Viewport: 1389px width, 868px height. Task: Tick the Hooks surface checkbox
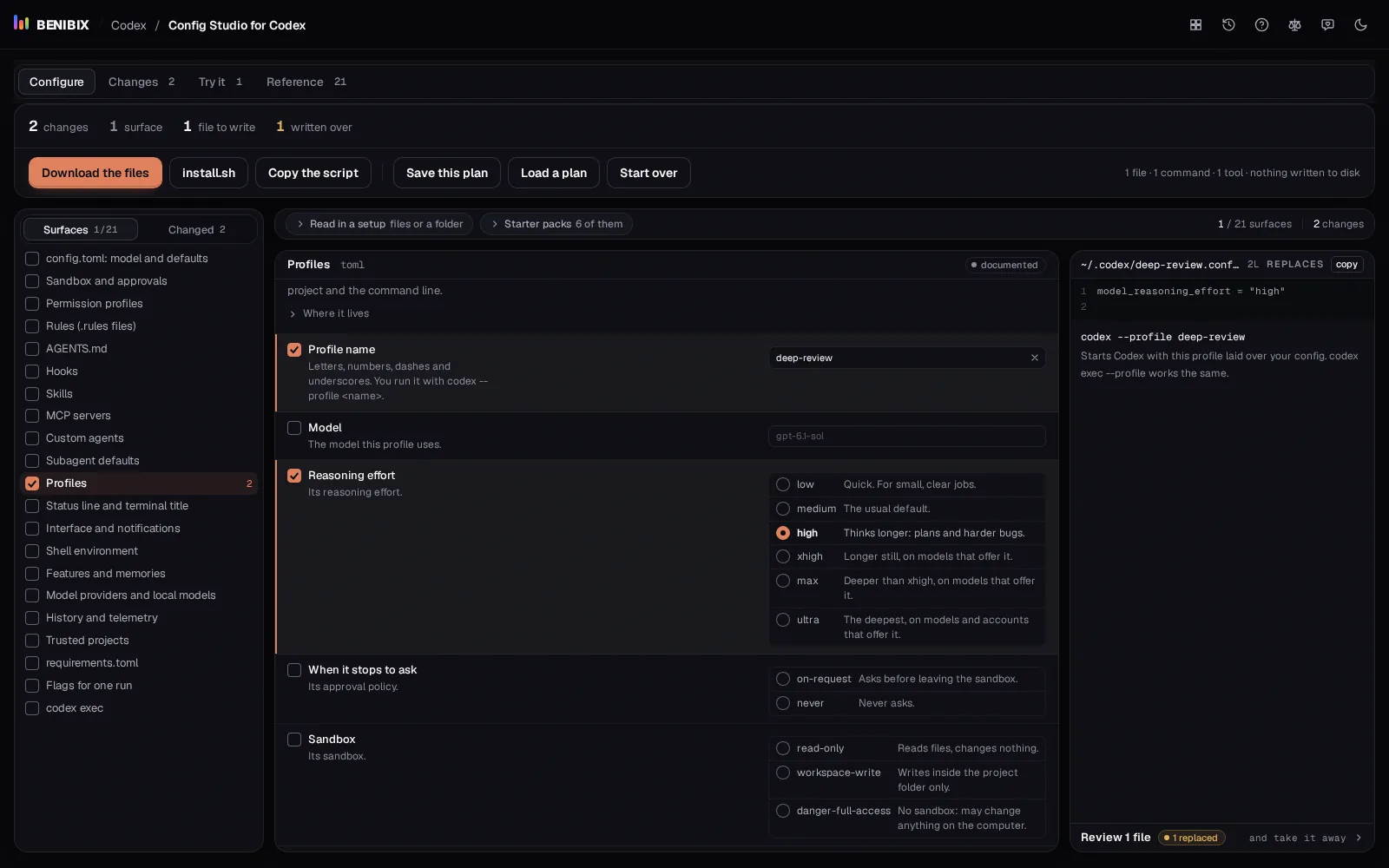32,372
